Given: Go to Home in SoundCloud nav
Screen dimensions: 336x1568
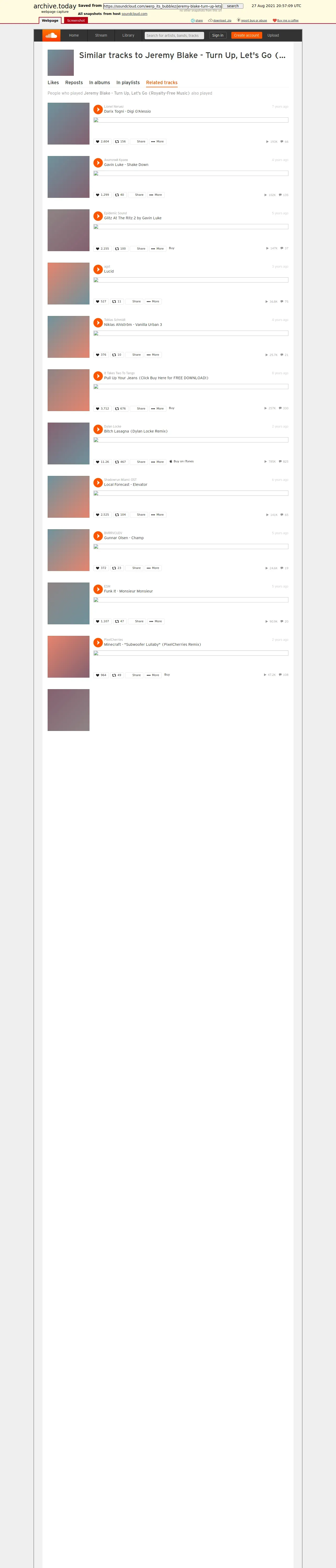Looking at the screenshot, I should [74, 35].
